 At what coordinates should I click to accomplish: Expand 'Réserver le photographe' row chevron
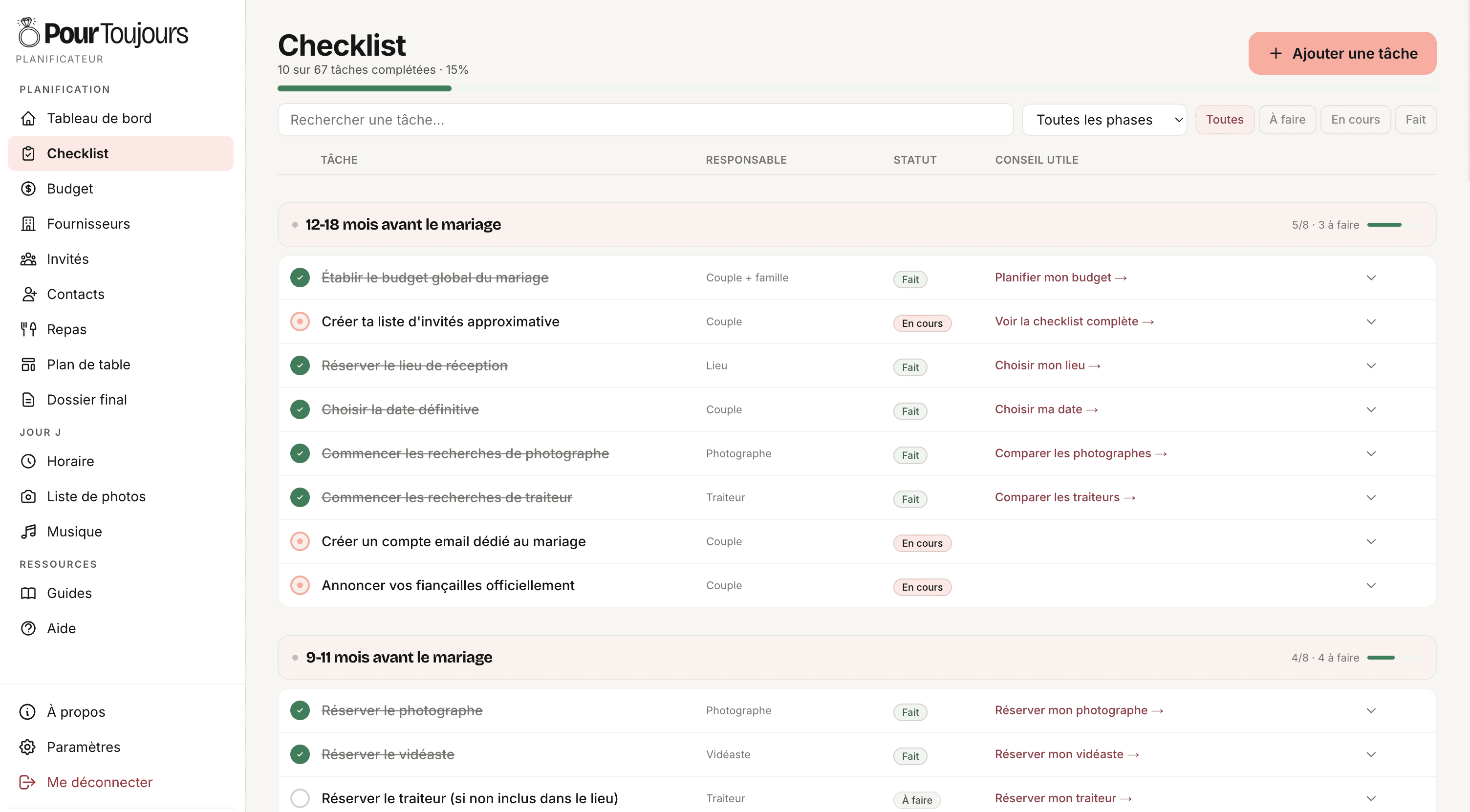[x=1371, y=710]
